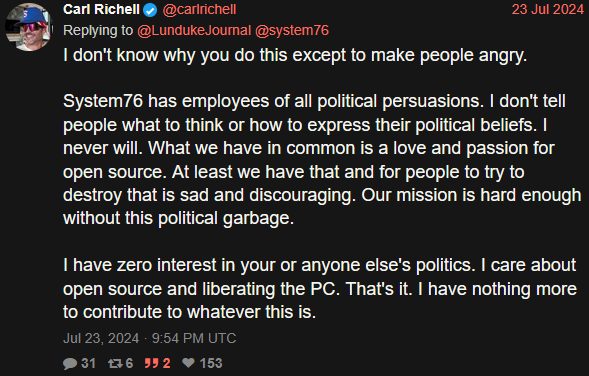
Task: Click the blue verified badge icon
Action: point(150,10)
